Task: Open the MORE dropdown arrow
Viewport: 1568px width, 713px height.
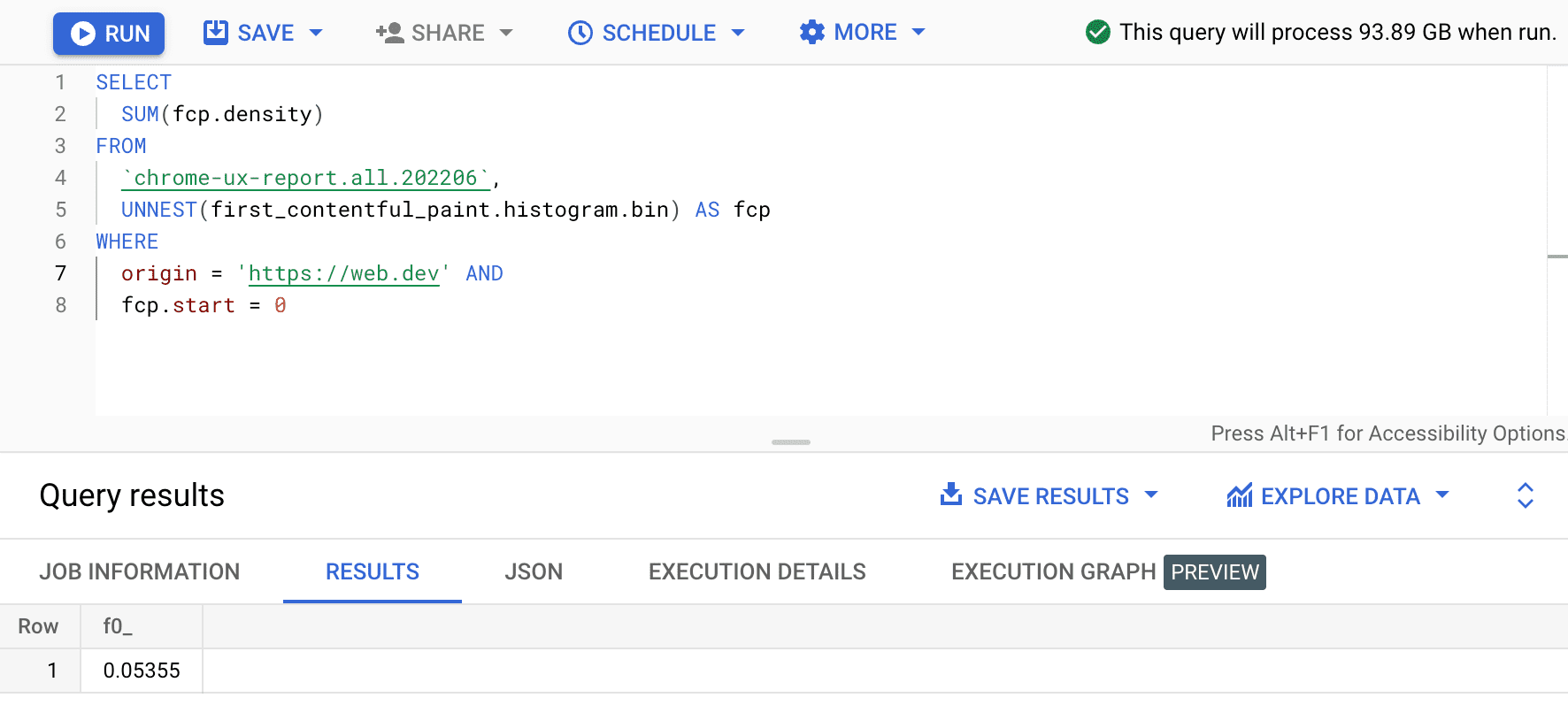Action: (x=919, y=33)
